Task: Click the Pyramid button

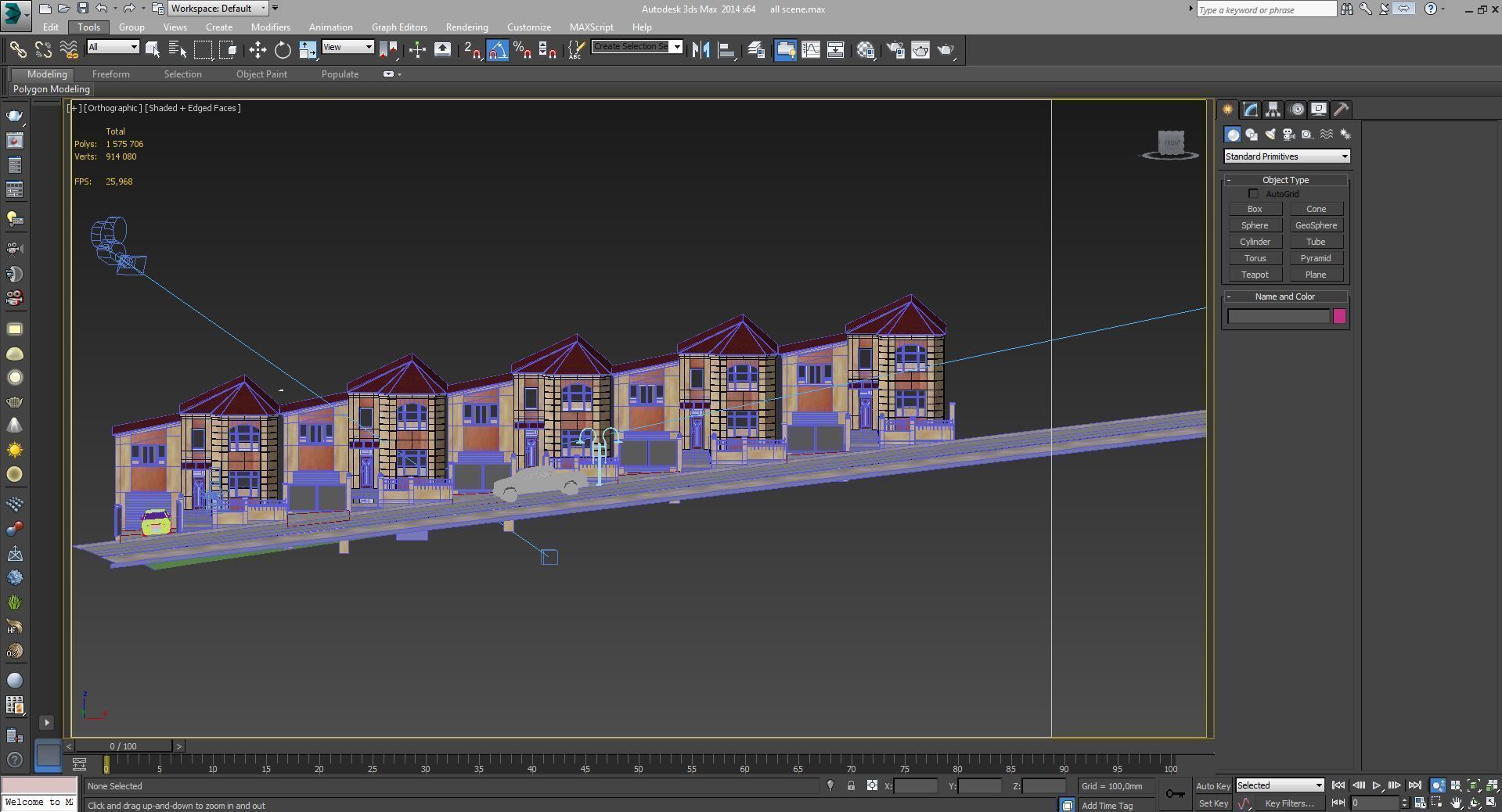Action: coord(1316,258)
